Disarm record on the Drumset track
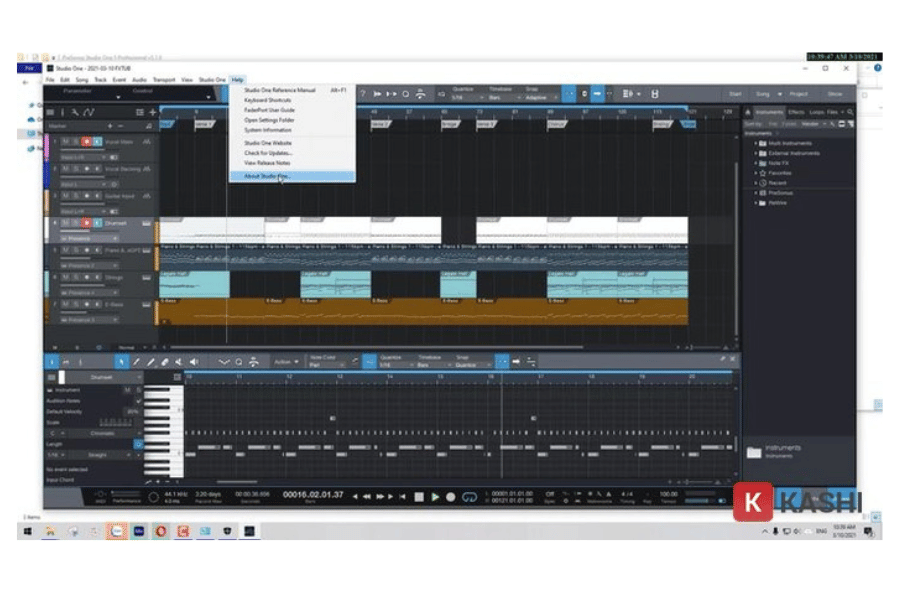This screenshot has height=600, width=900. (87, 223)
